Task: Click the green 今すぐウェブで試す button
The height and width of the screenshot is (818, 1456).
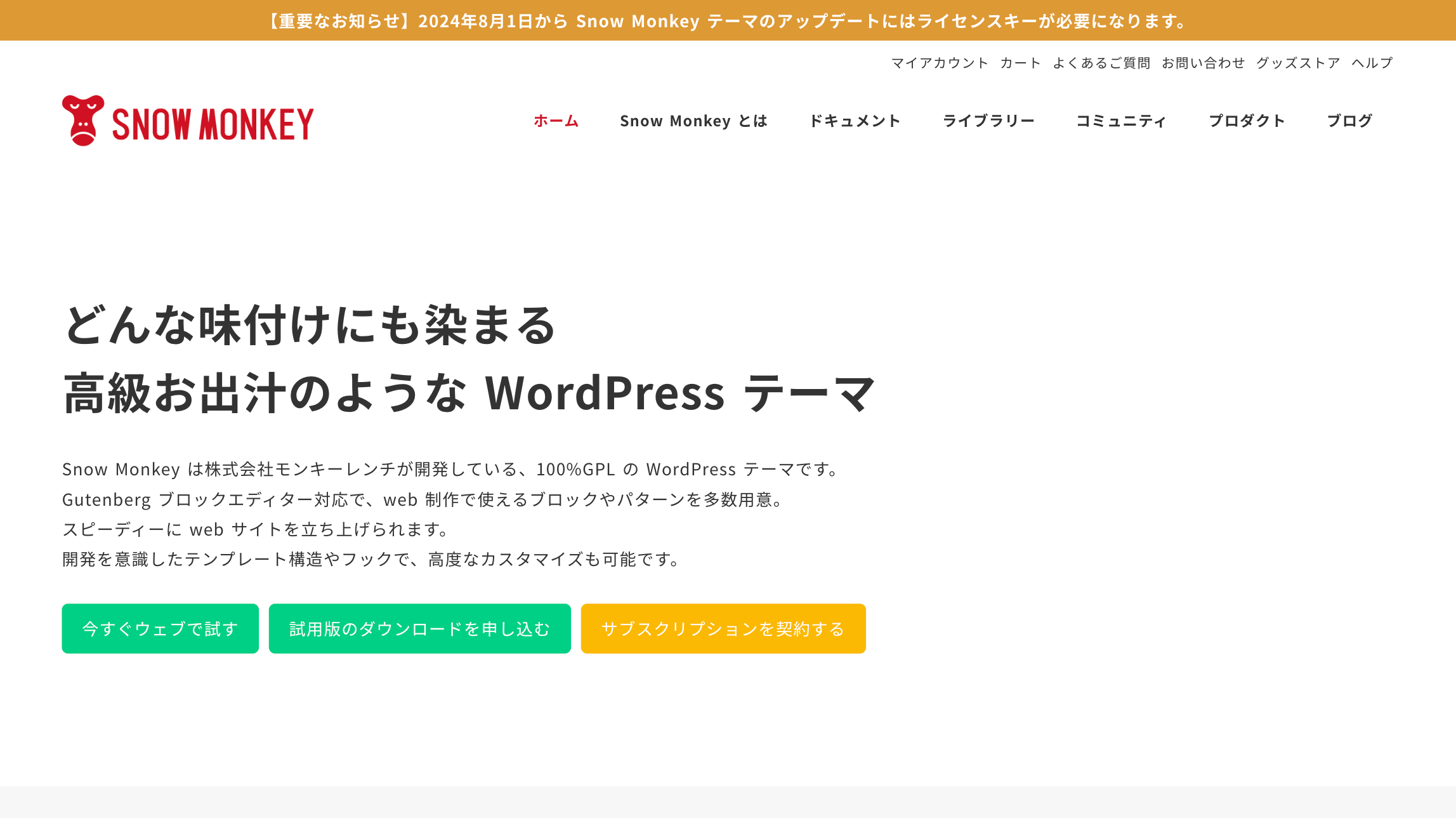Action: click(160, 628)
